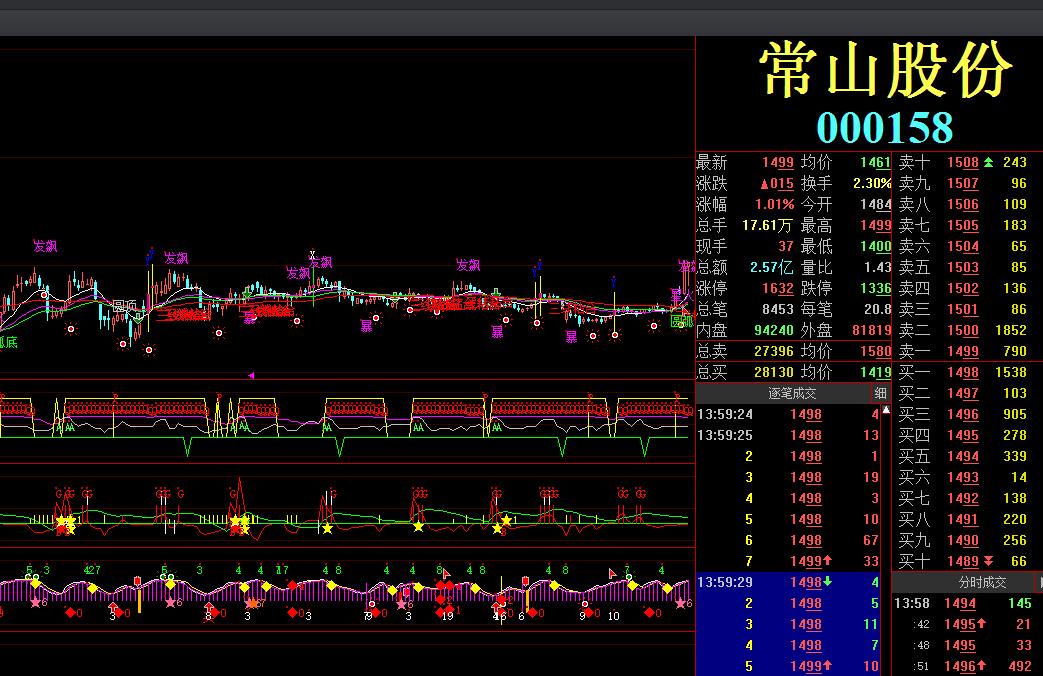
Task: Click the 涨跌 value 015
Action: [x=777, y=184]
